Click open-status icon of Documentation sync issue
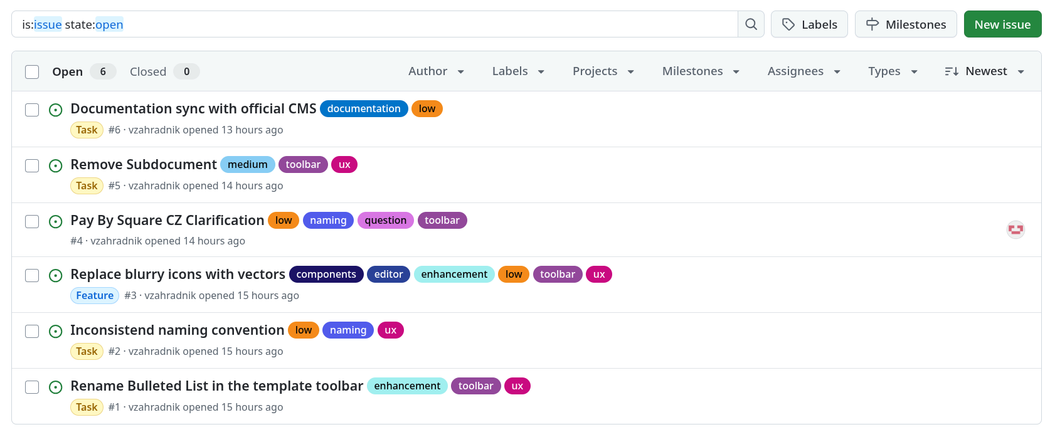The height and width of the screenshot is (435, 1050). (x=56, y=110)
